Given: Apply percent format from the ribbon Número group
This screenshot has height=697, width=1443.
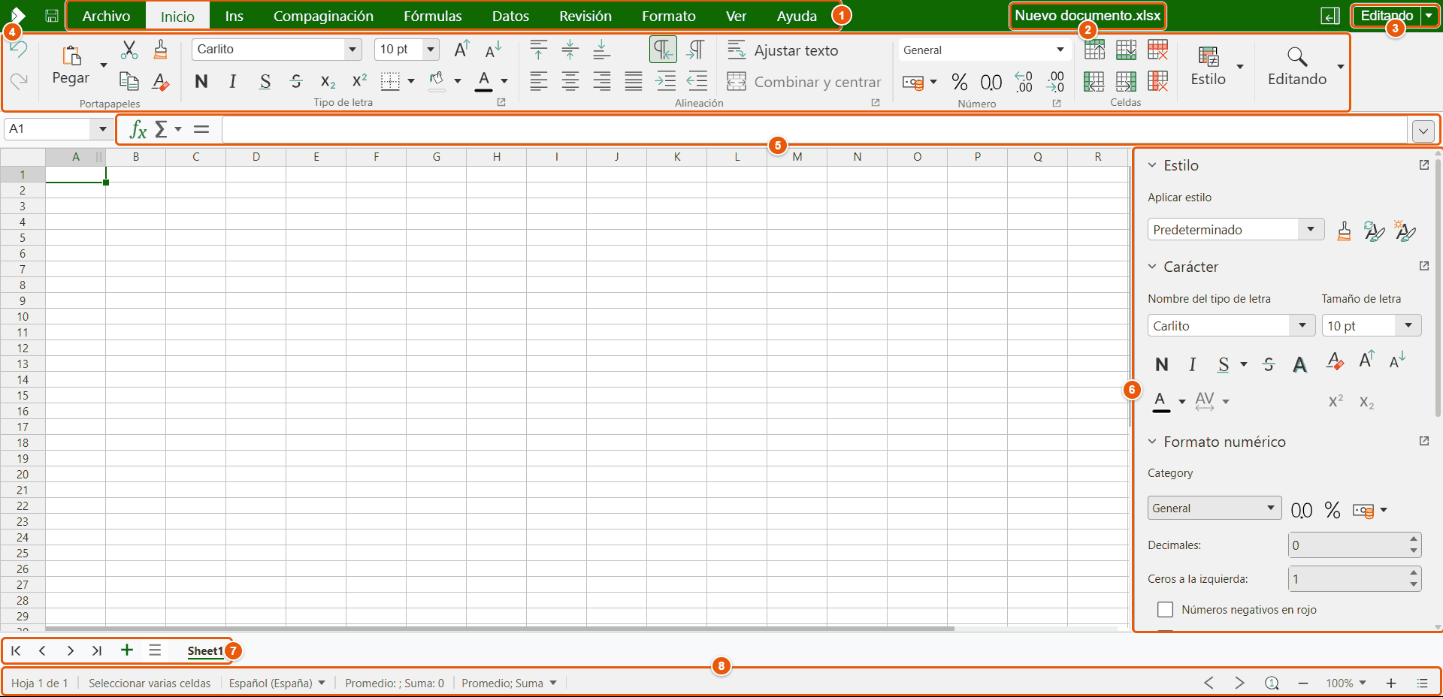Looking at the screenshot, I should tap(959, 82).
